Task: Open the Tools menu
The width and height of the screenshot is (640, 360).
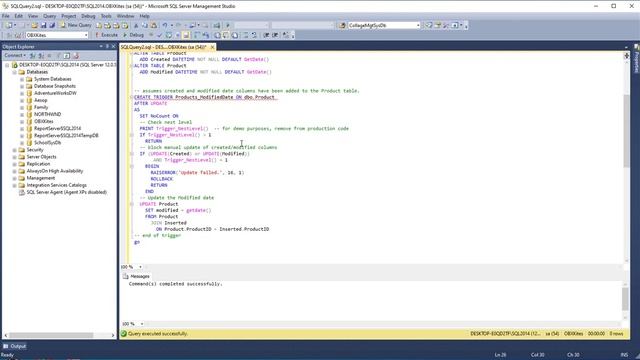Action: click(x=106, y=16)
